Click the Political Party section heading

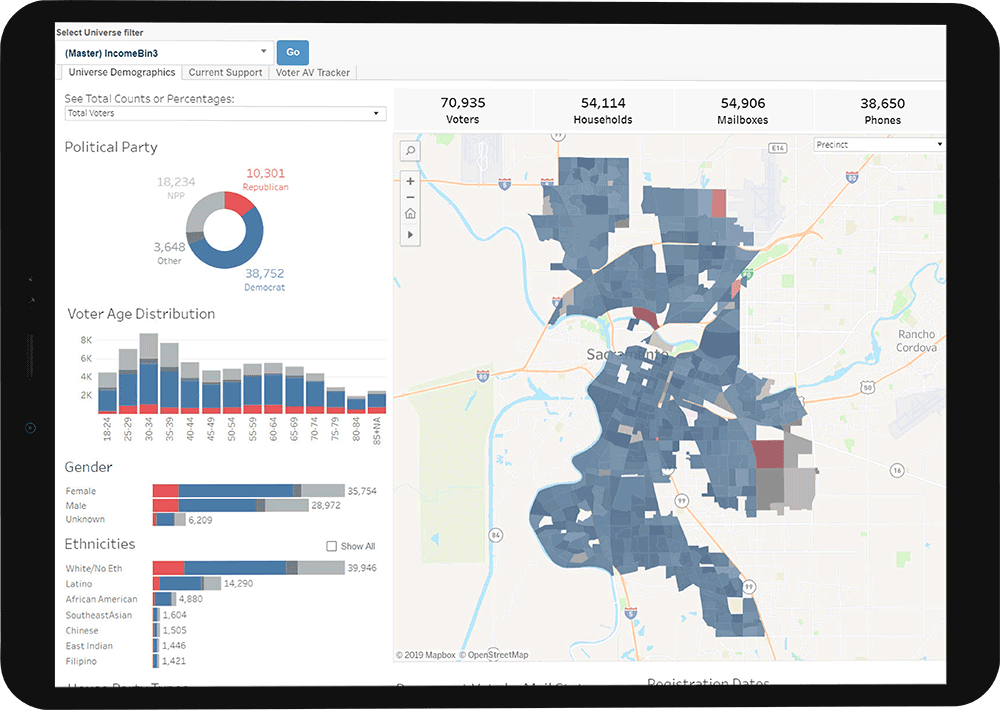point(111,147)
